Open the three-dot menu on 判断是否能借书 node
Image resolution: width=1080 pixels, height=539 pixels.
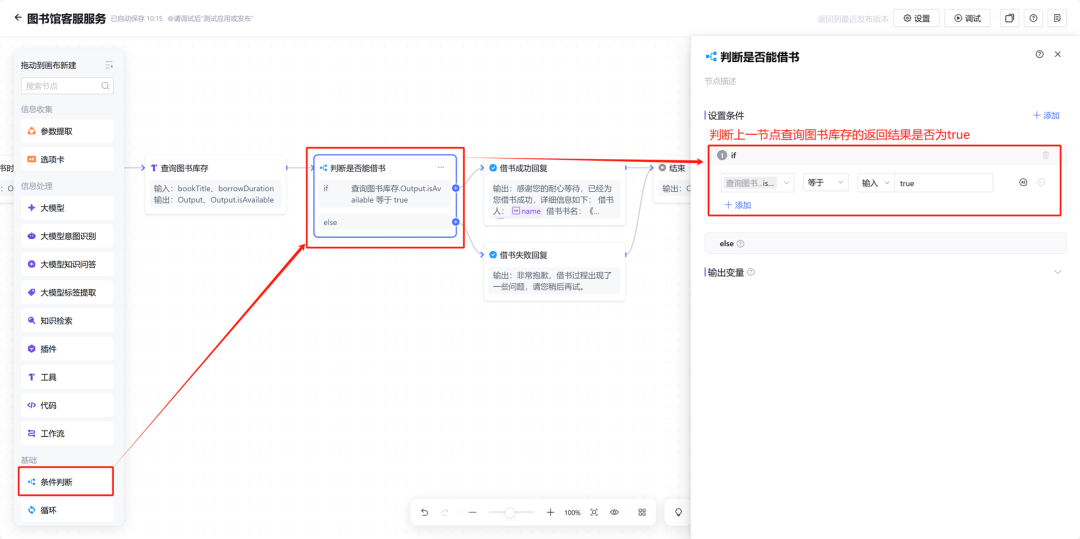point(441,167)
